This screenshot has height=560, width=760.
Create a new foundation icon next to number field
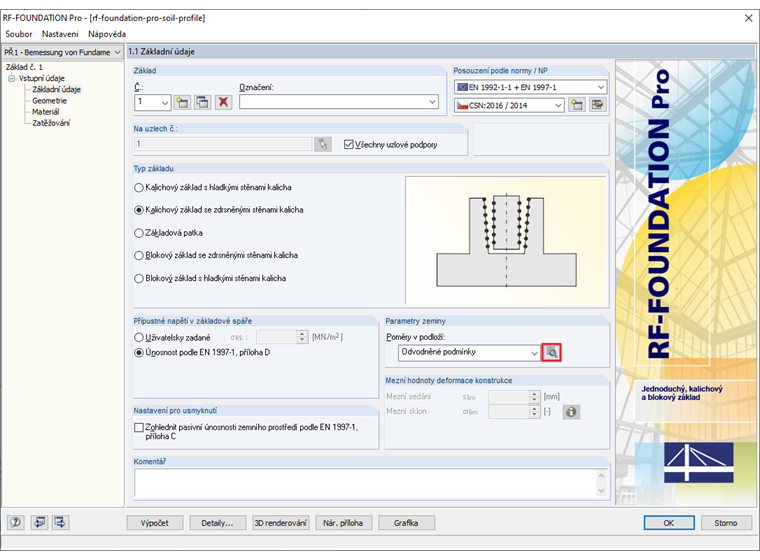click(182, 102)
